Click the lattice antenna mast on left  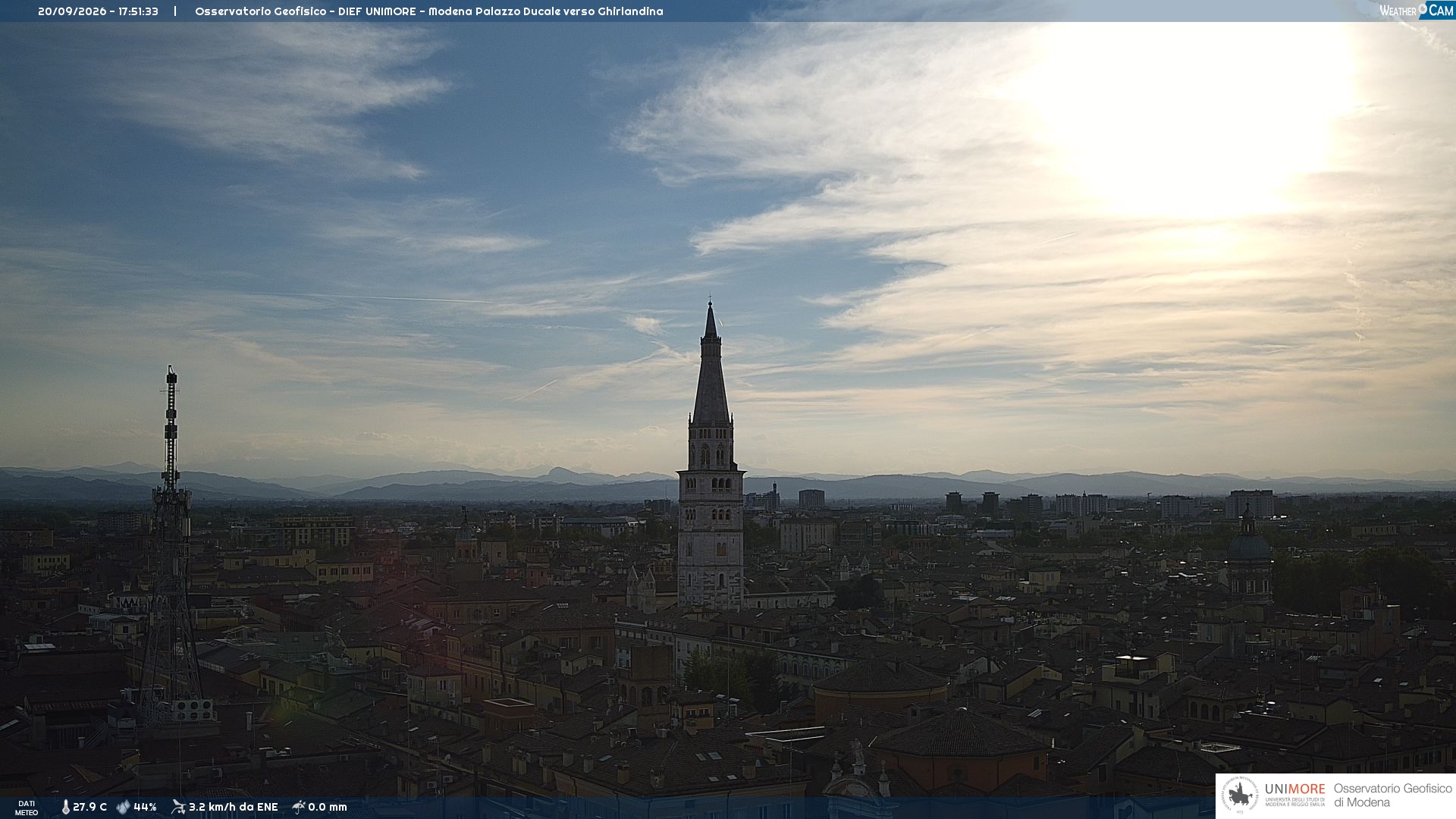point(170,546)
